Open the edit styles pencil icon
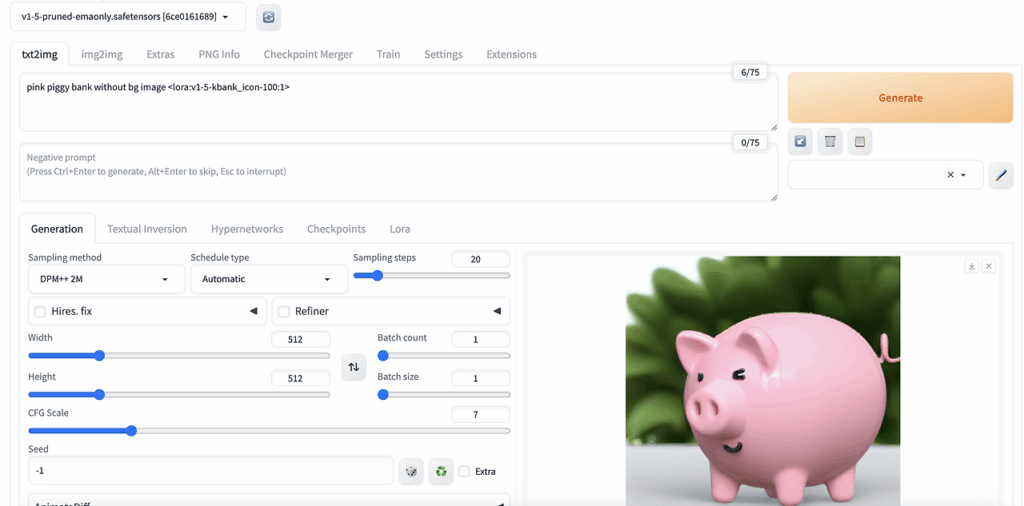 click(x=1000, y=175)
